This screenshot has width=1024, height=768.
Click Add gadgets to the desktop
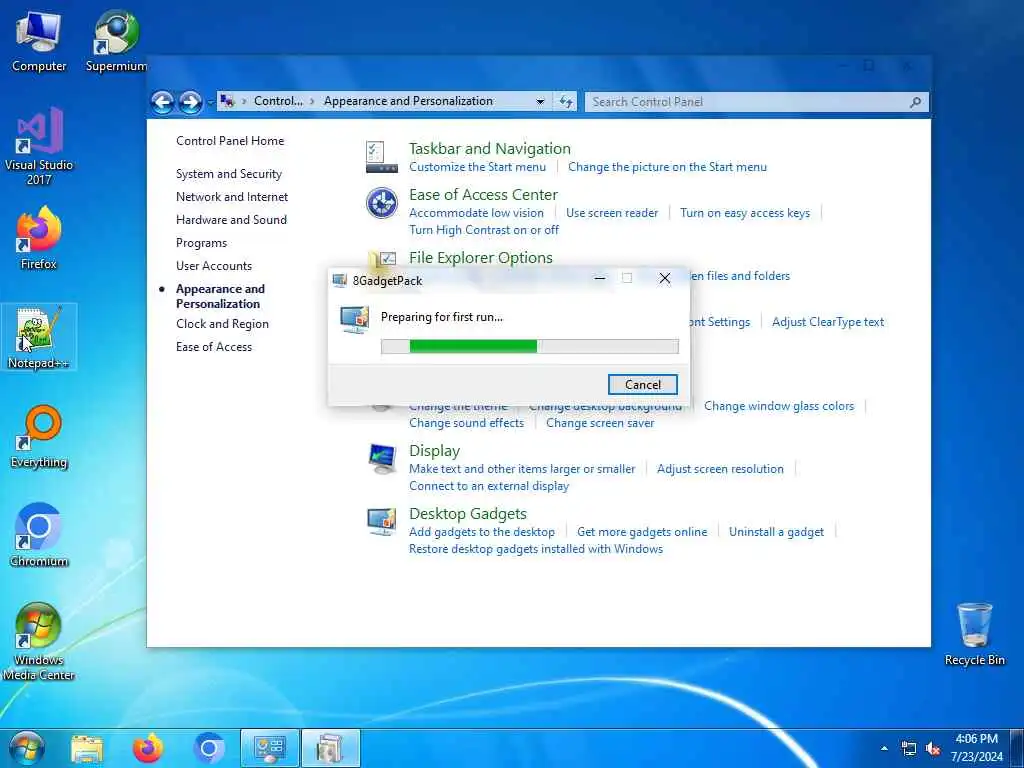click(482, 532)
